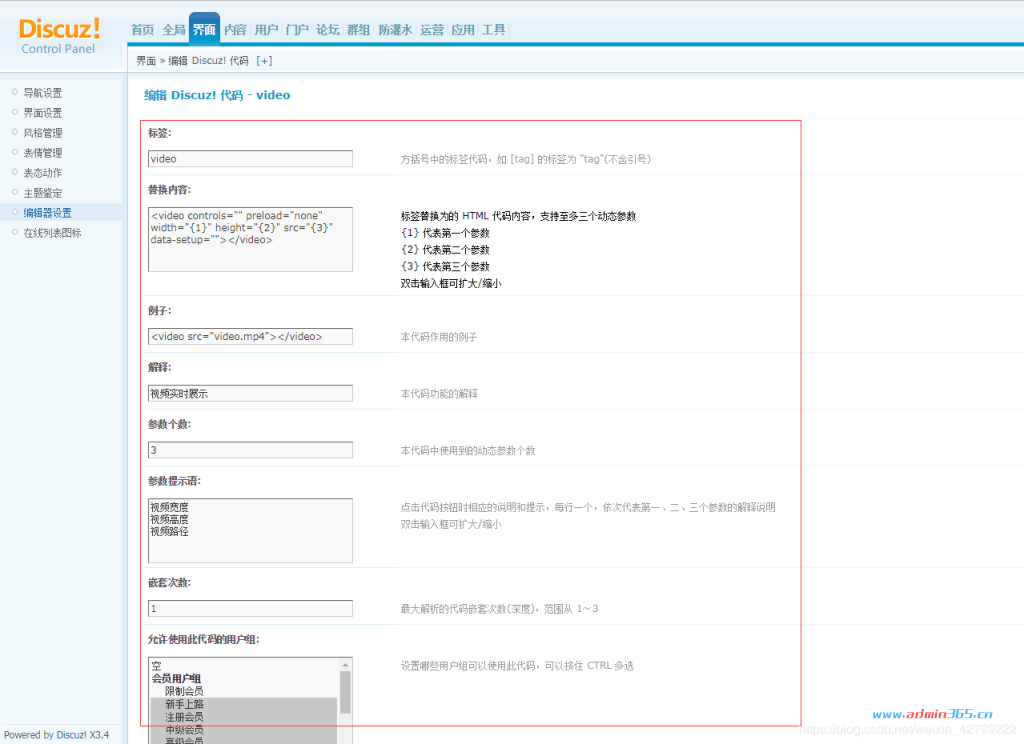
Task: Click the 界面 breadcrumb text
Action: pos(146,61)
